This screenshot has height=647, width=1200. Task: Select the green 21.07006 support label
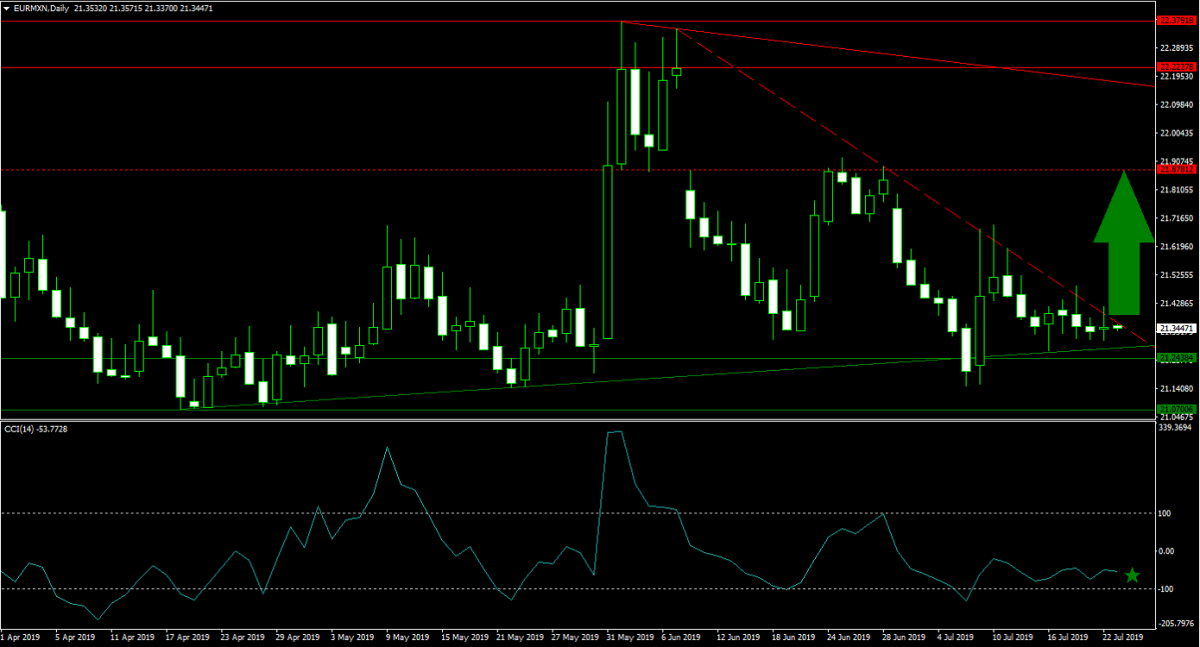coord(1176,409)
